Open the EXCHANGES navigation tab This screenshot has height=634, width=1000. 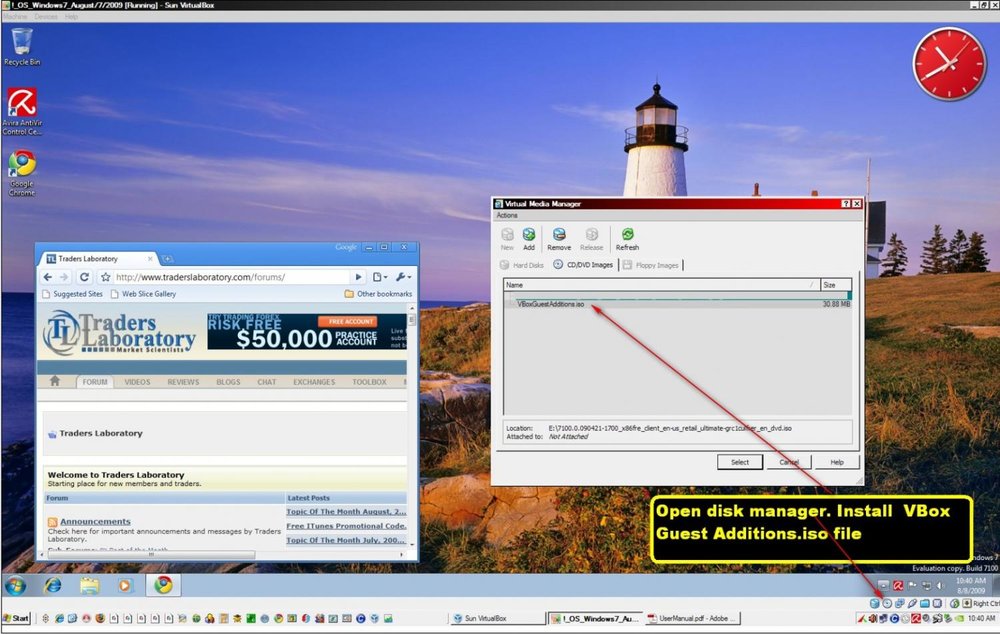[314, 382]
